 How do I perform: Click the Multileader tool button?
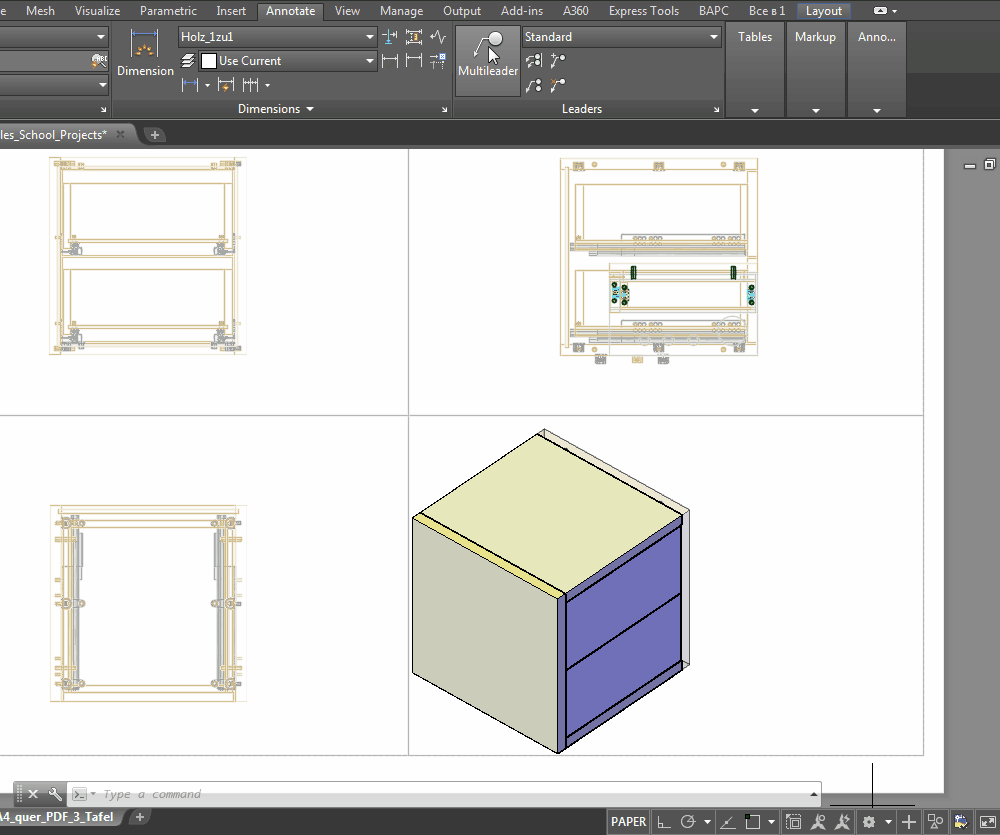click(487, 57)
